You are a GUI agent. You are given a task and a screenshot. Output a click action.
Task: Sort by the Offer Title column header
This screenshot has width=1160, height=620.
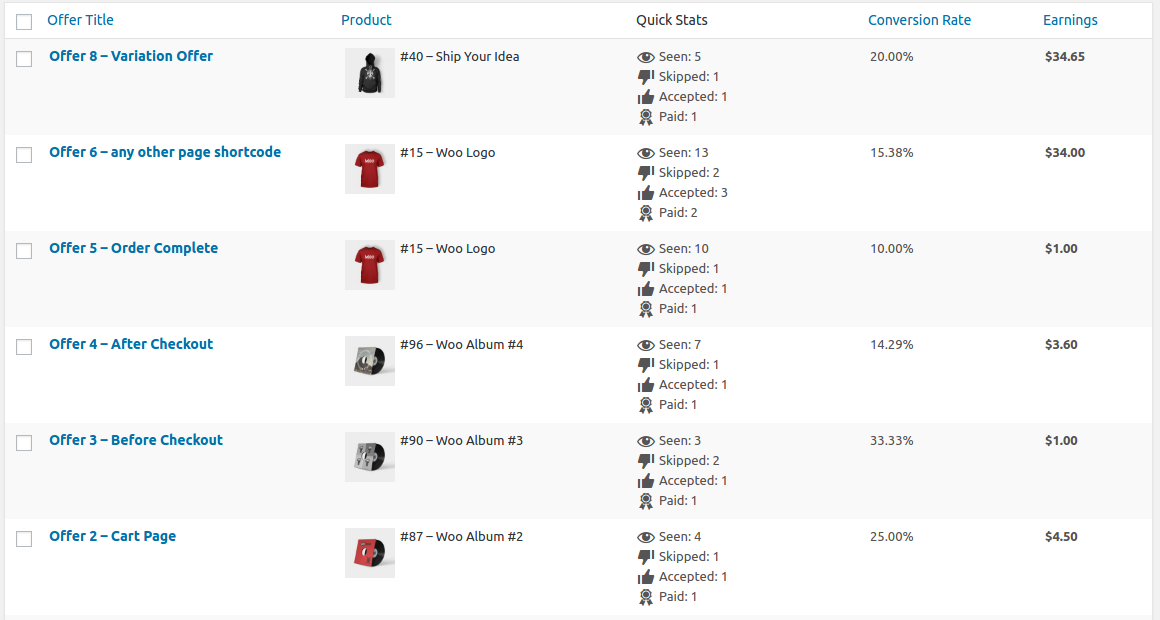pos(80,20)
